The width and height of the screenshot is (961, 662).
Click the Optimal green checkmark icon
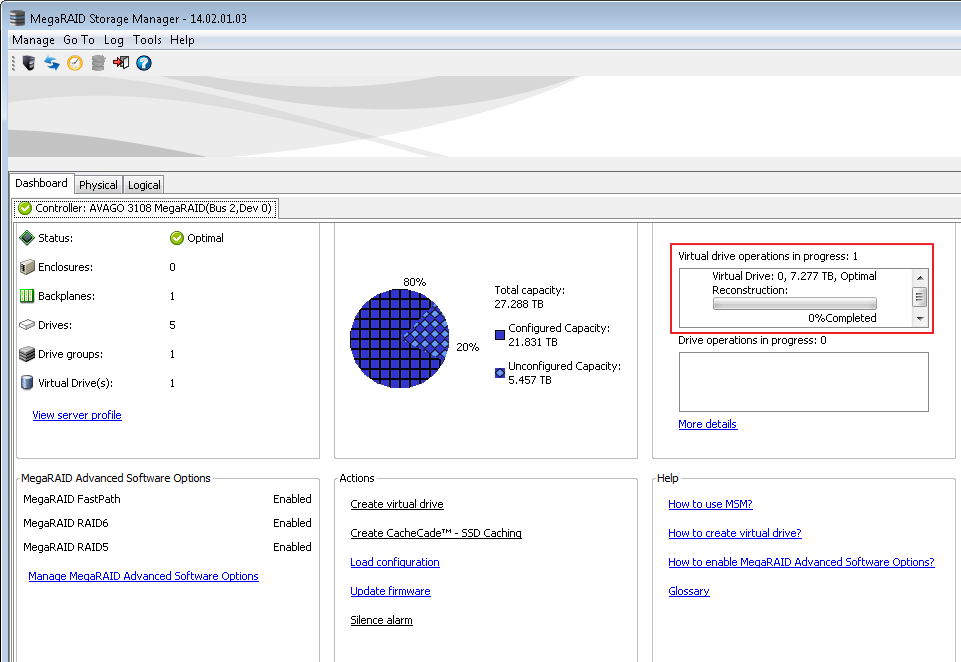click(x=177, y=238)
